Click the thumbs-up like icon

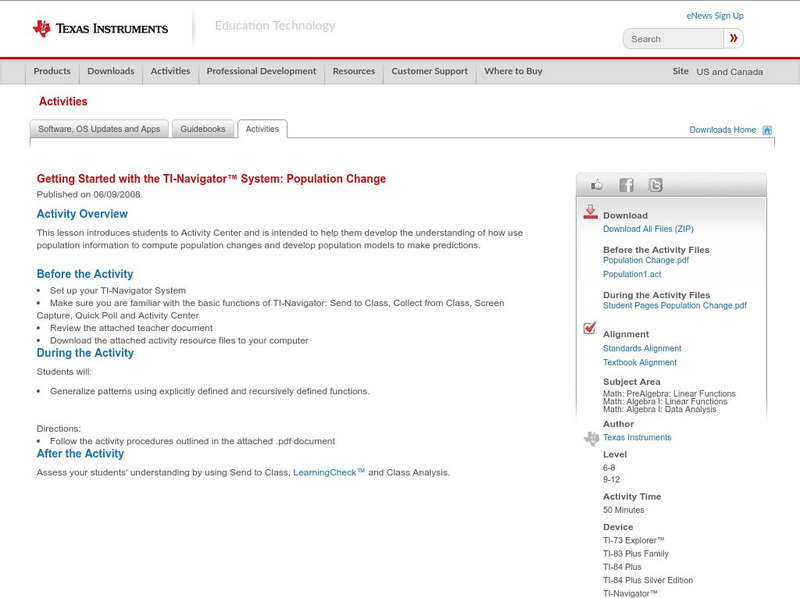tap(596, 185)
